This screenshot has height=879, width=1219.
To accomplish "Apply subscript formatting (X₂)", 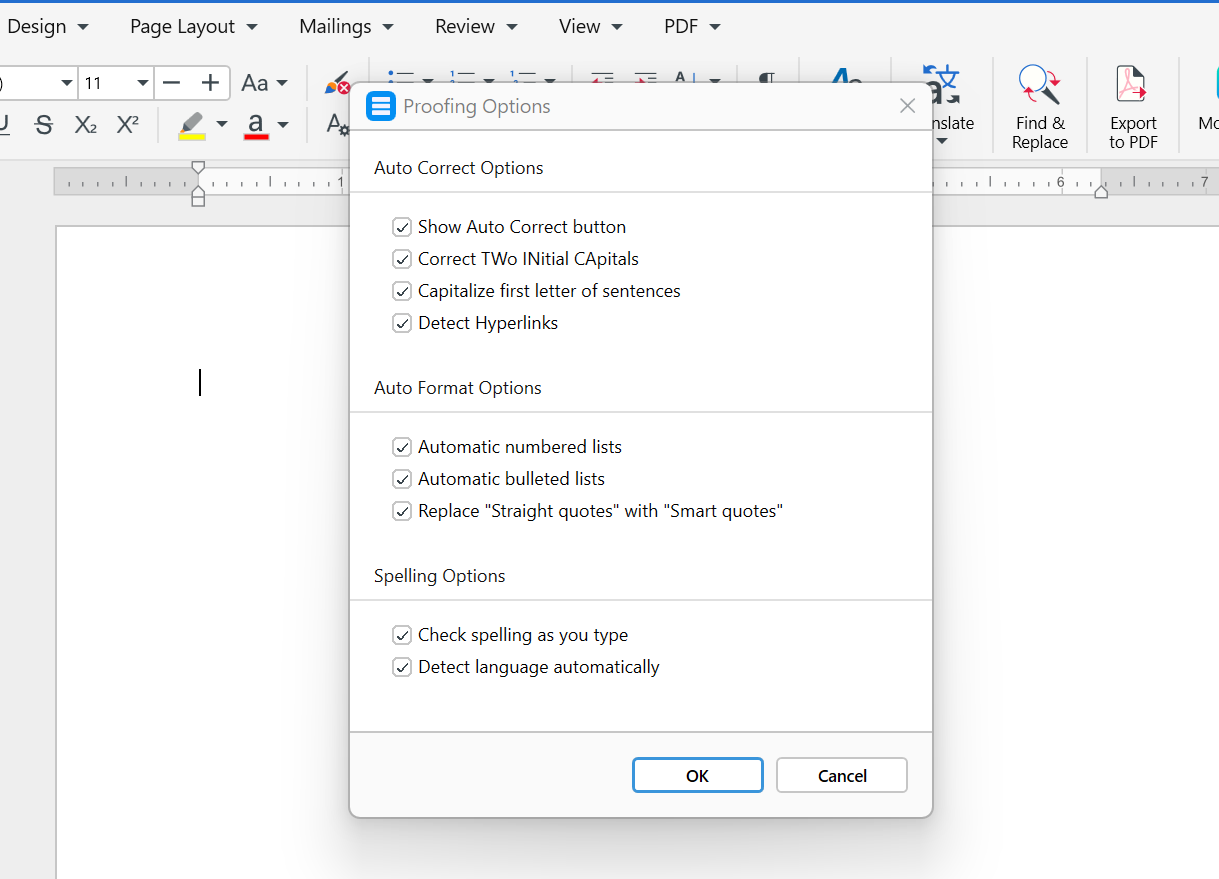I will pyautogui.click(x=86, y=125).
